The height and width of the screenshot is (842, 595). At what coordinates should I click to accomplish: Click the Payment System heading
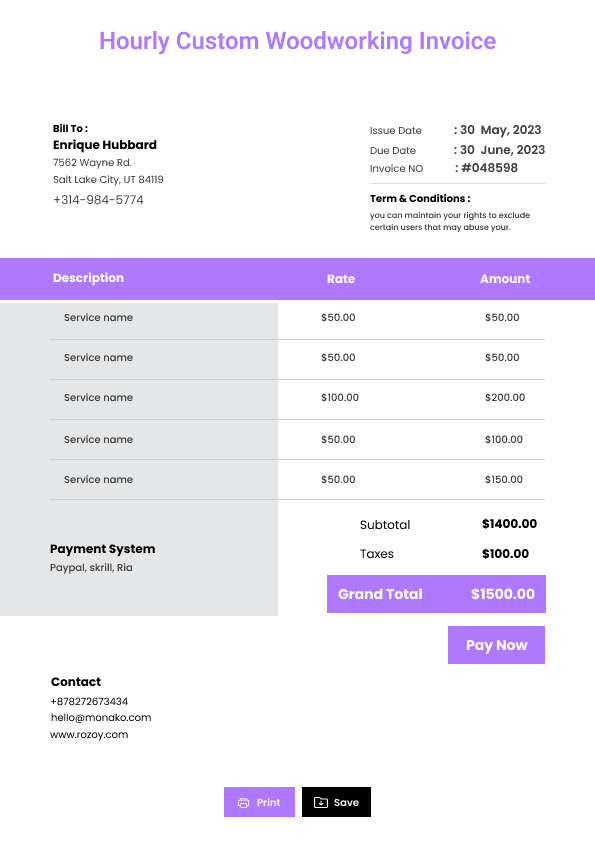tap(103, 549)
